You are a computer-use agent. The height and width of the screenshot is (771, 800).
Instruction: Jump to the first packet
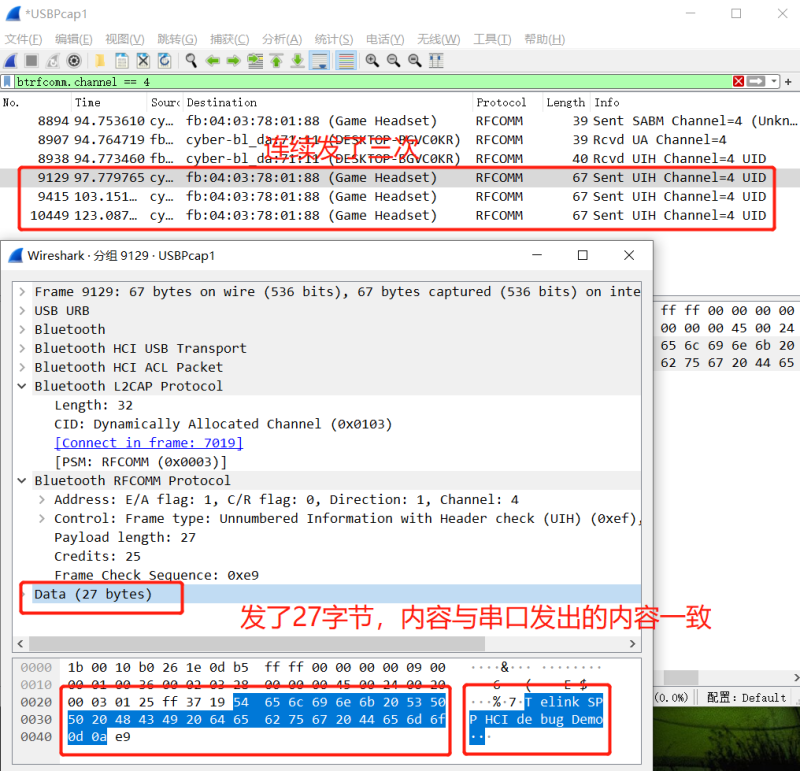276,61
